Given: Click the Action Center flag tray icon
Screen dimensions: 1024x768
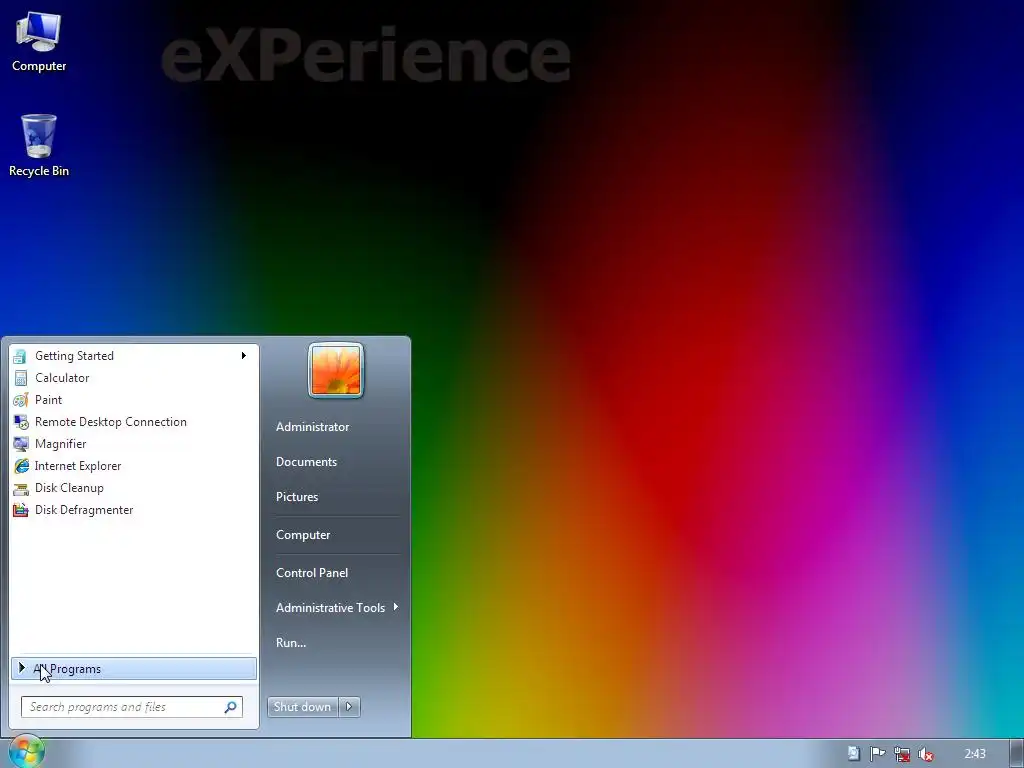Looking at the screenshot, I should click(877, 754).
